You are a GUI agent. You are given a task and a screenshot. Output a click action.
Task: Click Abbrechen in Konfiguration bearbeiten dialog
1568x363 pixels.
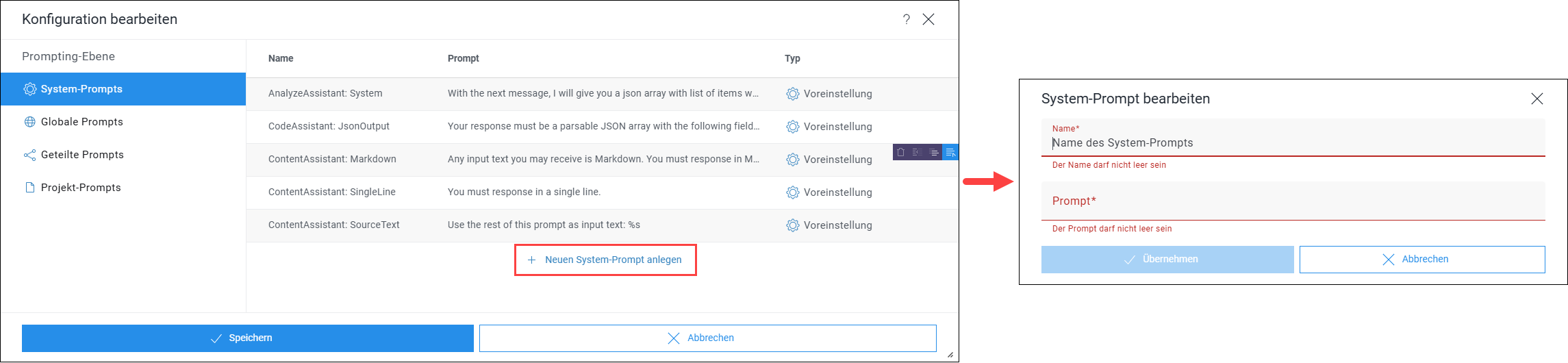(708, 338)
